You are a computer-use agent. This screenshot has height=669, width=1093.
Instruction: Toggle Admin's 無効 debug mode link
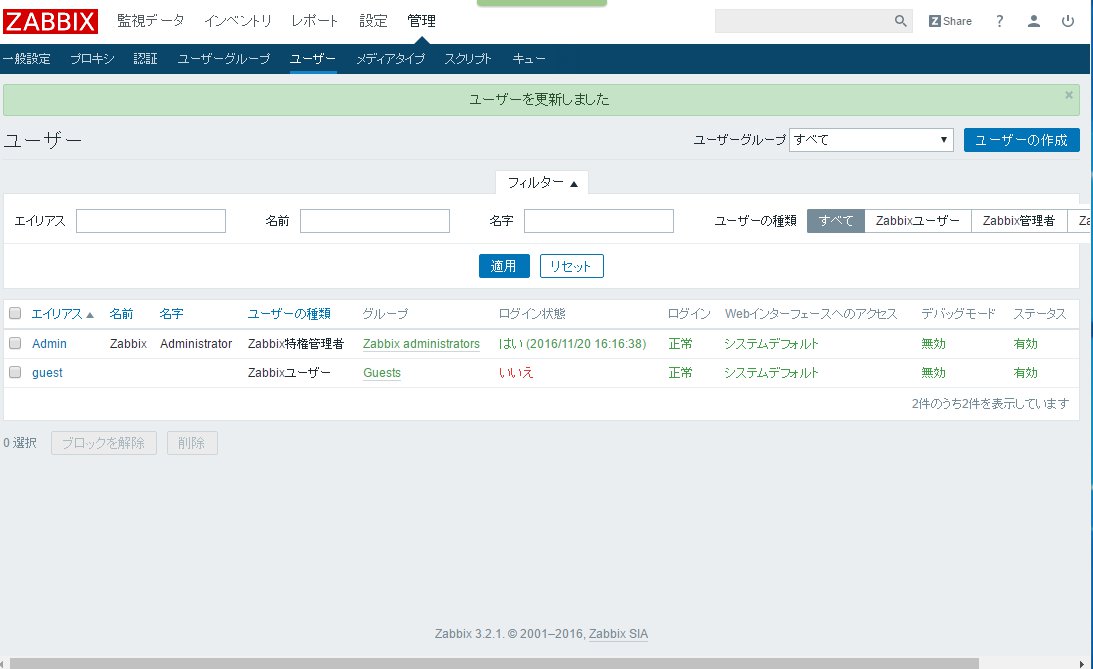click(x=933, y=344)
